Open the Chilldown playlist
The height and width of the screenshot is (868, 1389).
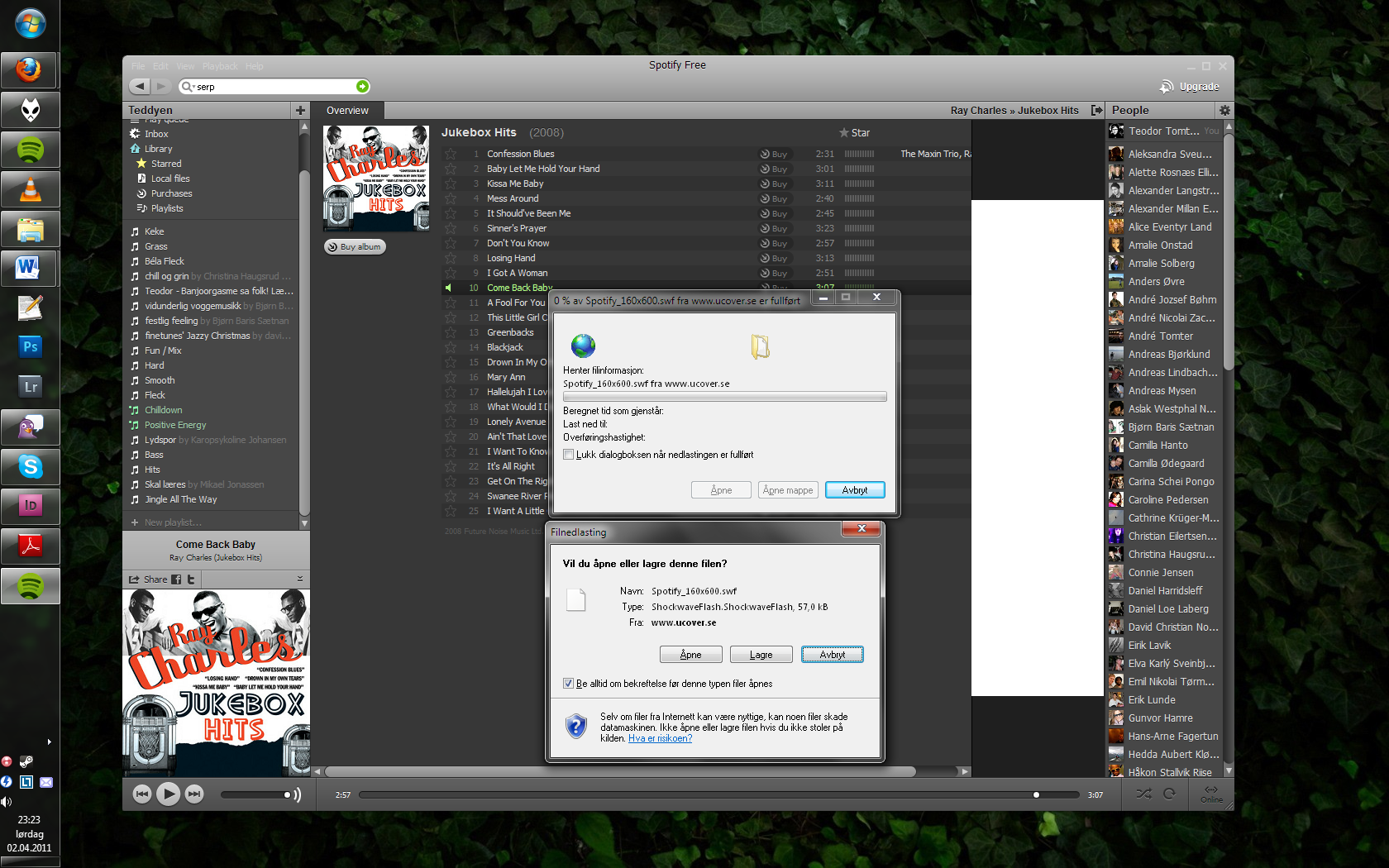(164, 410)
